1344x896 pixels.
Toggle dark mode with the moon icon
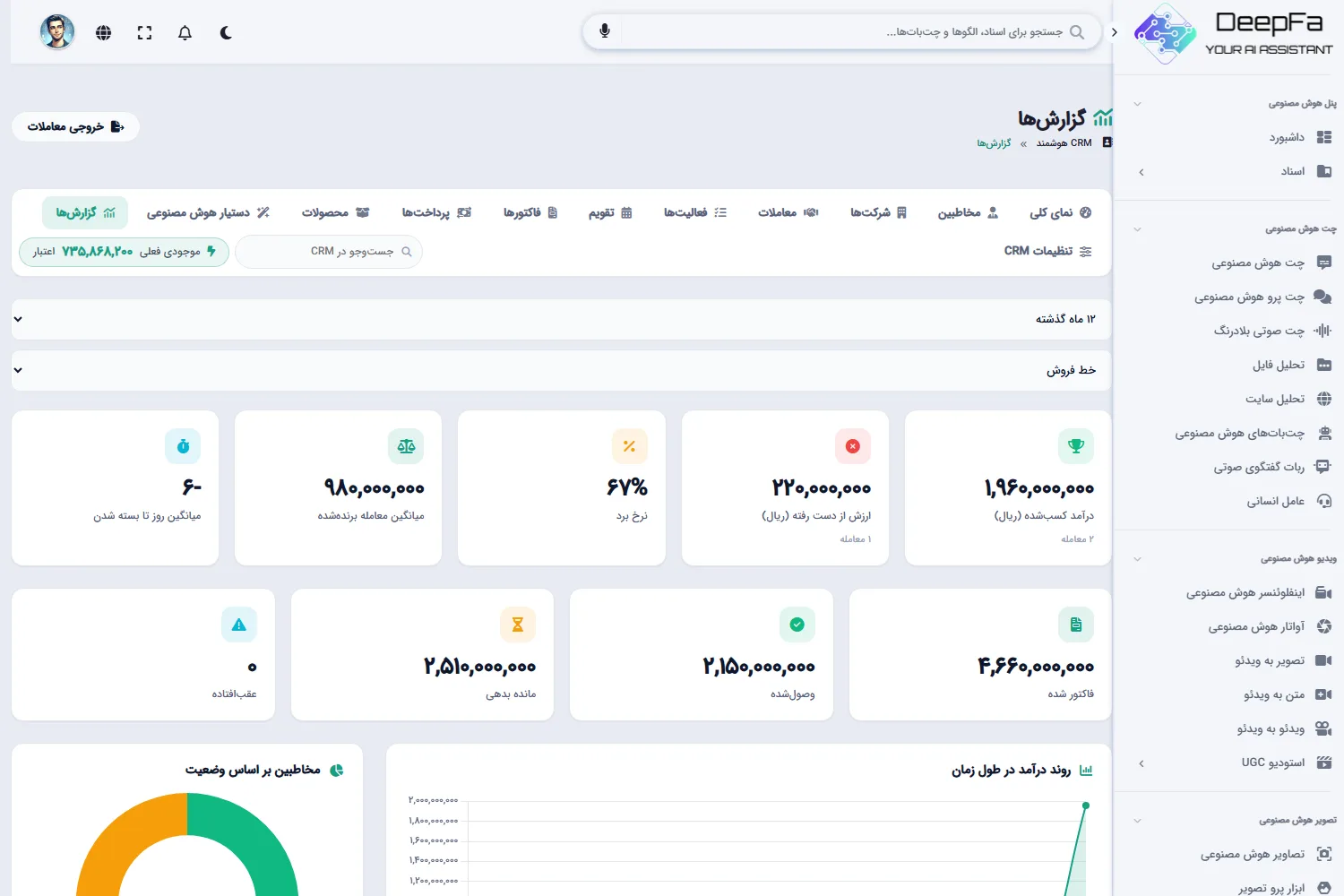point(226,33)
